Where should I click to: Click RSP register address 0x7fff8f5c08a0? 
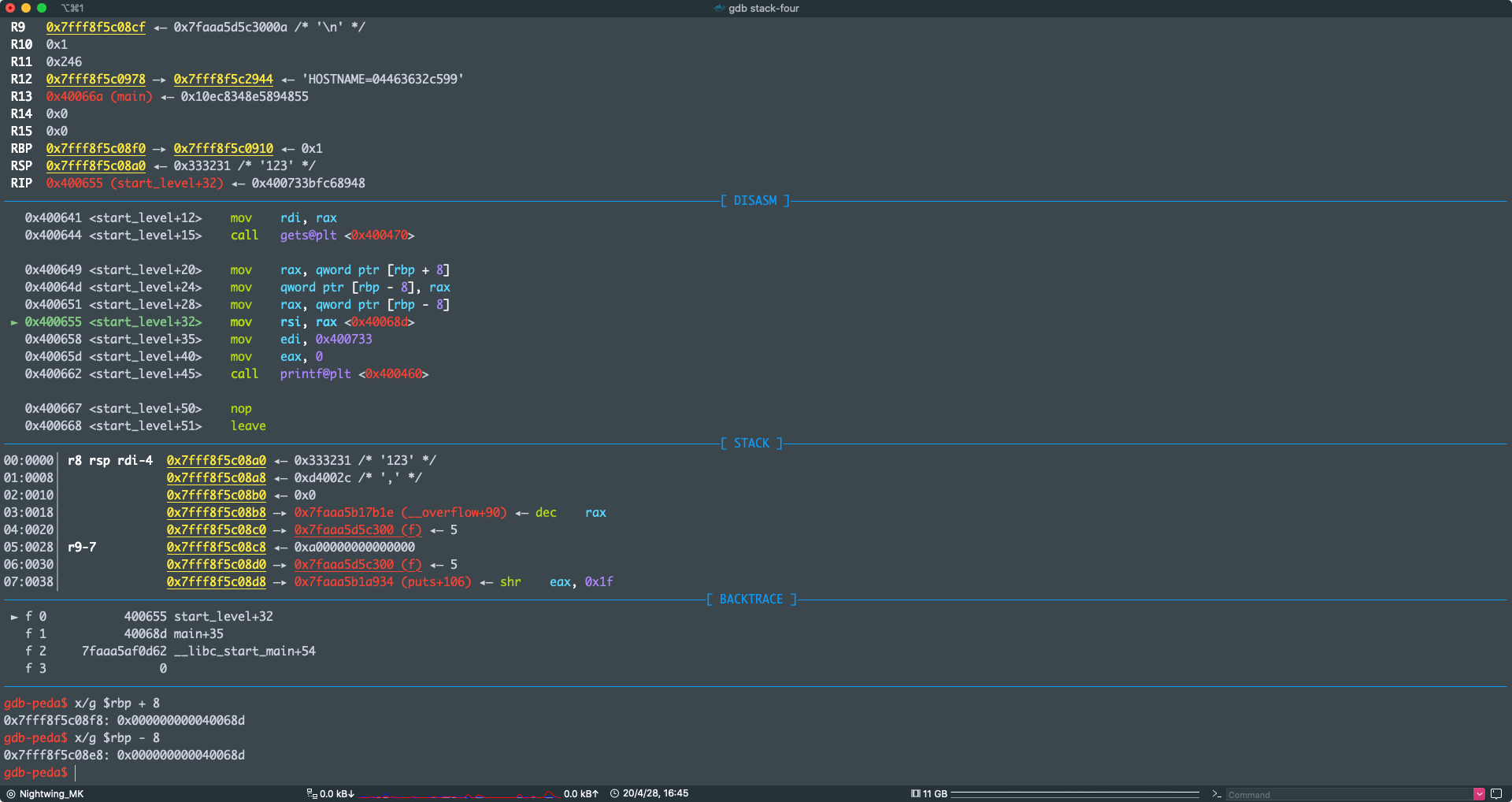point(96,166)
